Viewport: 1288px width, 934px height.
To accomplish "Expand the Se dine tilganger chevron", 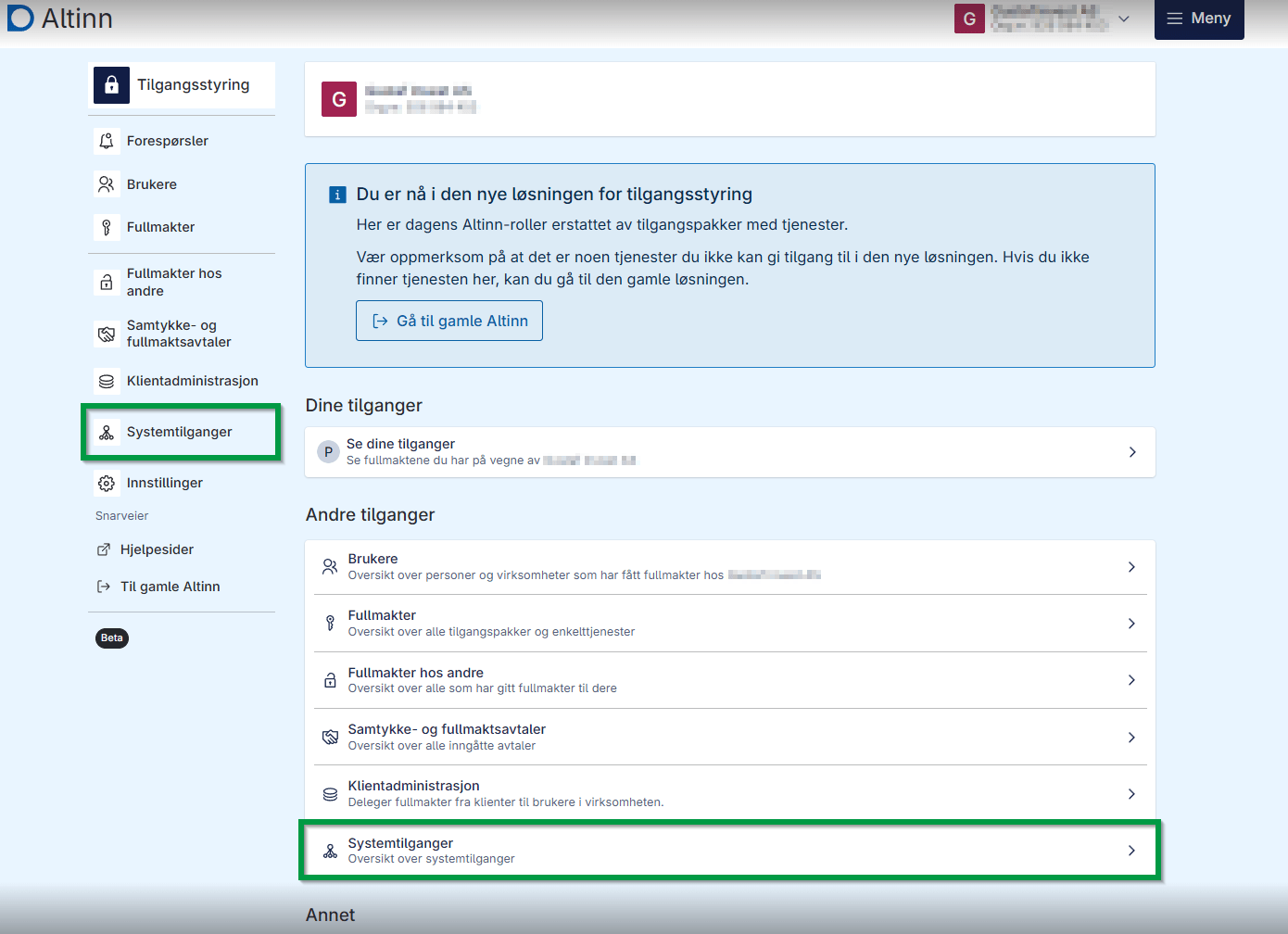I will [1132, 452].
